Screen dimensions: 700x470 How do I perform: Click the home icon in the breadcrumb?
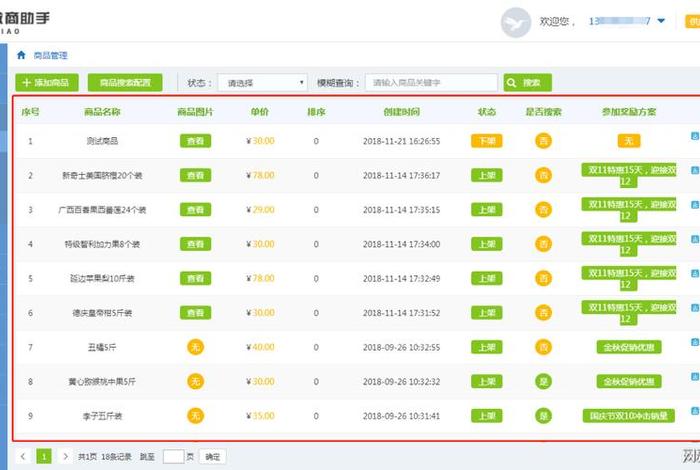[21, 55]
